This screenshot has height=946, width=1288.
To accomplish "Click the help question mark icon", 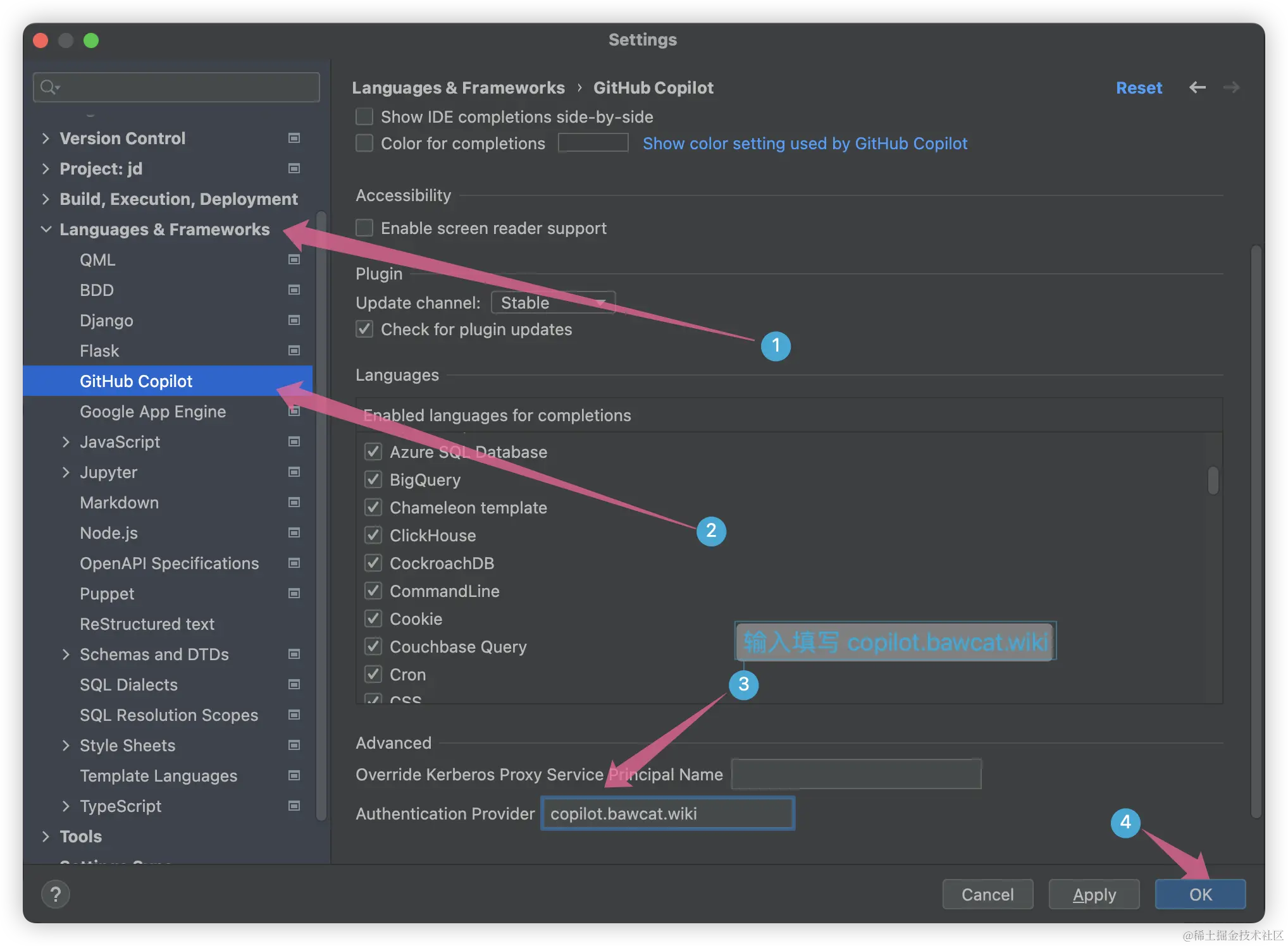I will click(x=56, y=894).
